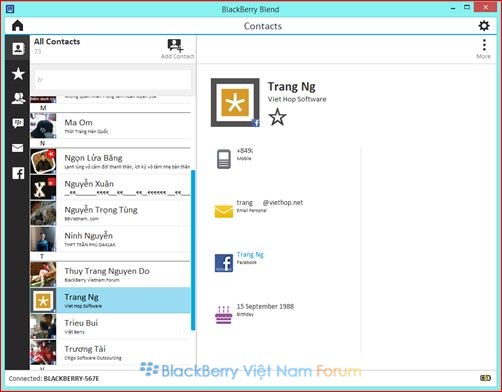The image size is (502, 392).
Task: Select the highlighted Trang Ng list entry
Action: coord(110,300)
